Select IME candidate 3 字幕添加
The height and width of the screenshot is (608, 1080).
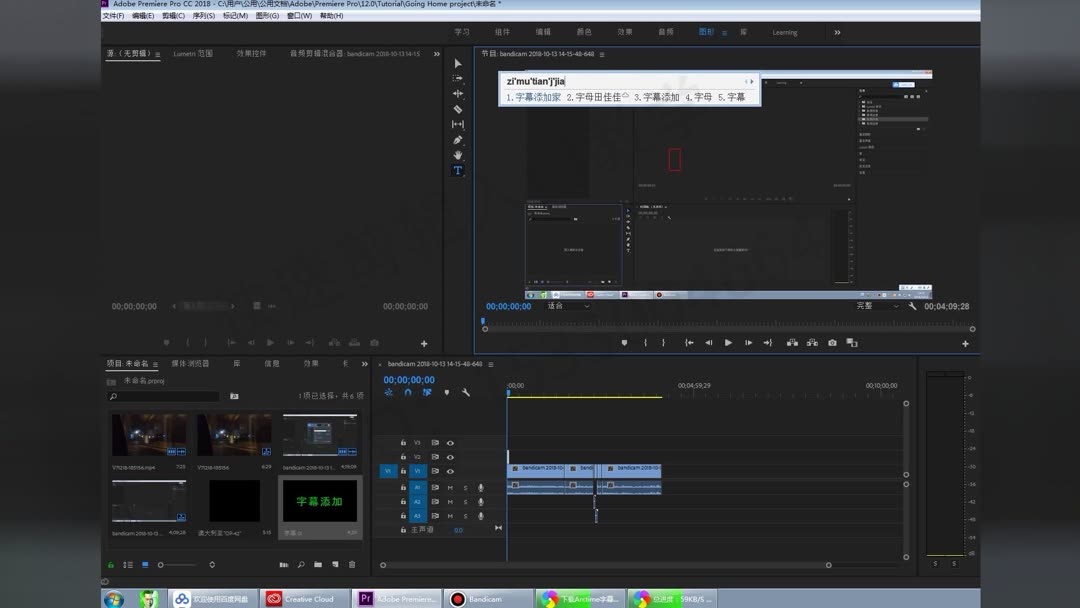(657, 97)
